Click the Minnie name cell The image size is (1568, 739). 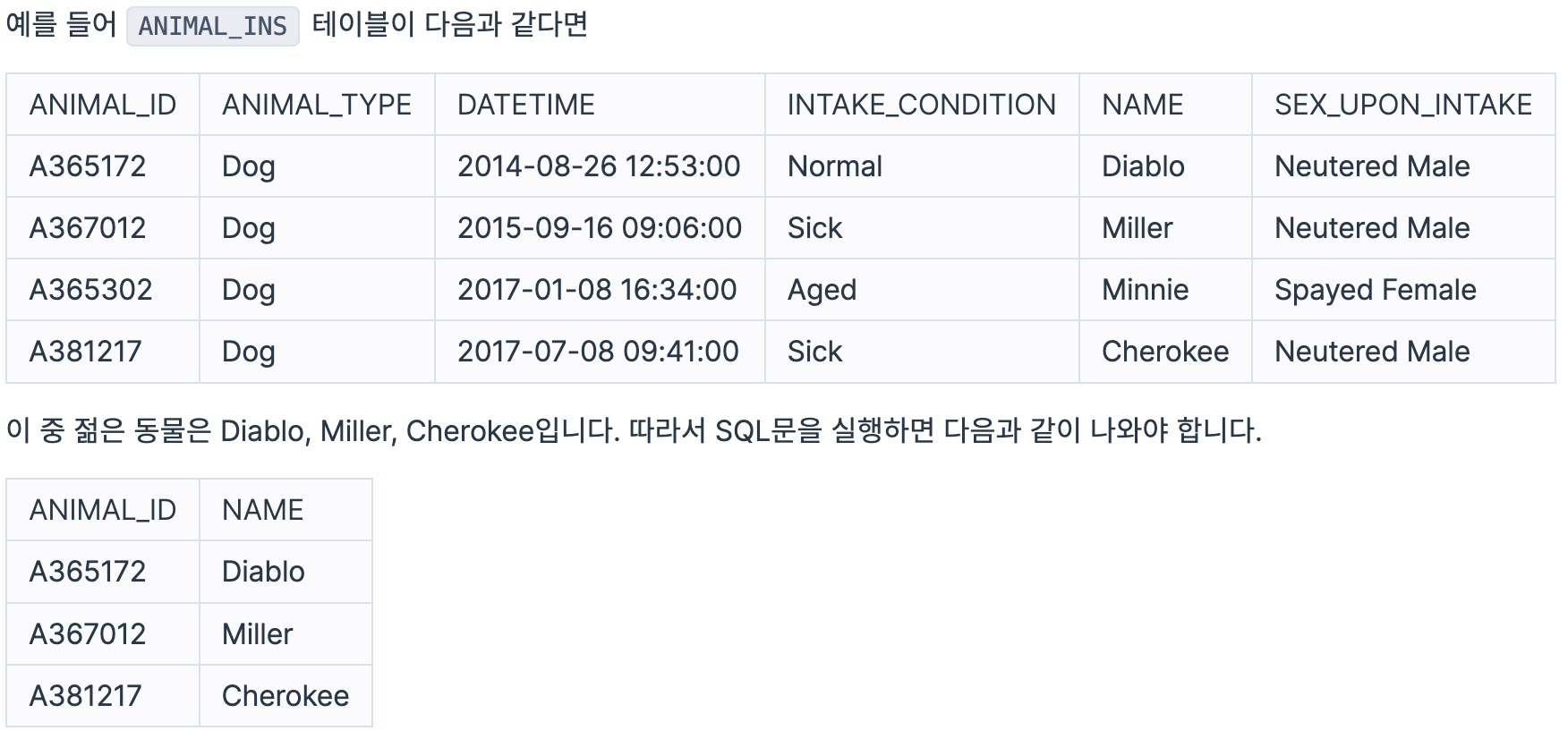tap(1165, 290)
